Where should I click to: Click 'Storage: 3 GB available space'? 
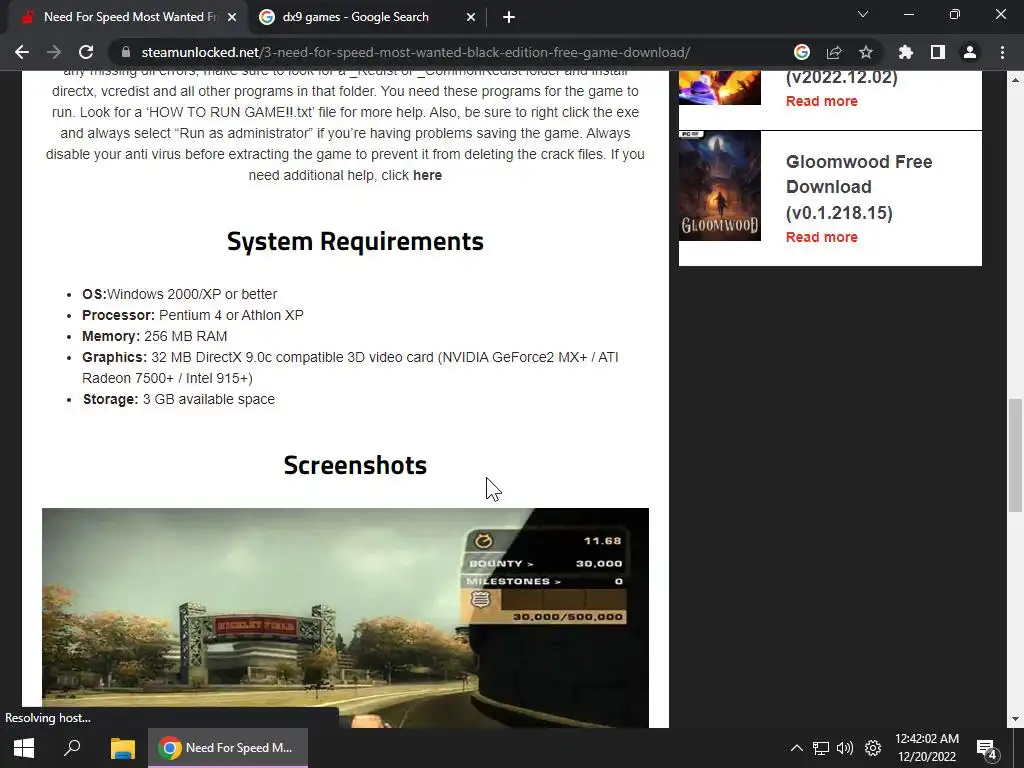click(179, 399)
